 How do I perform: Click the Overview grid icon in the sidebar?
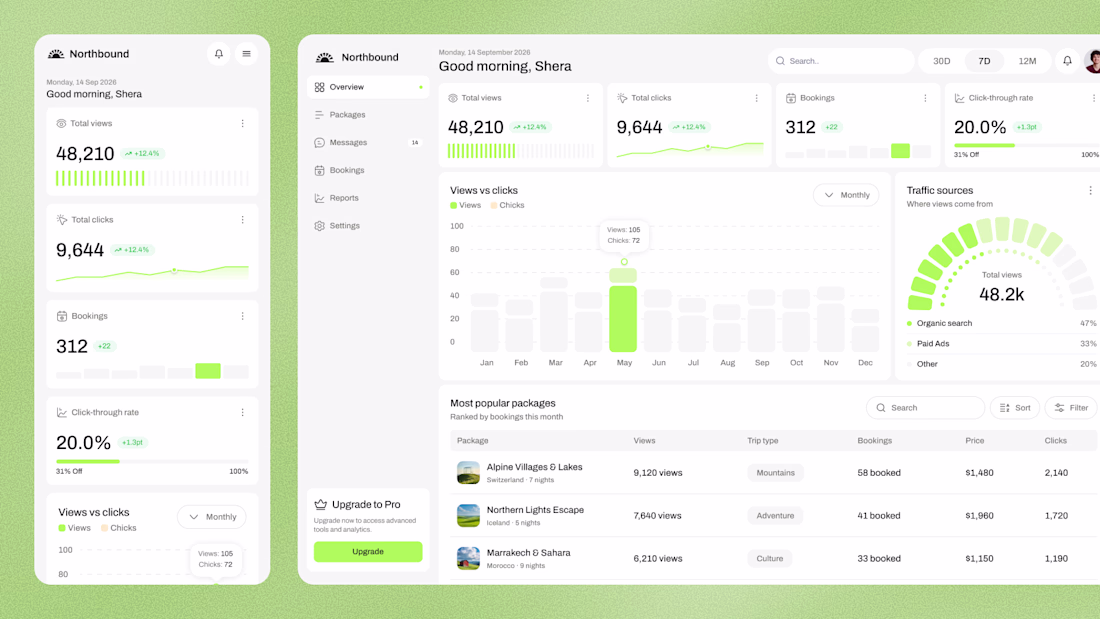point(319,87)
